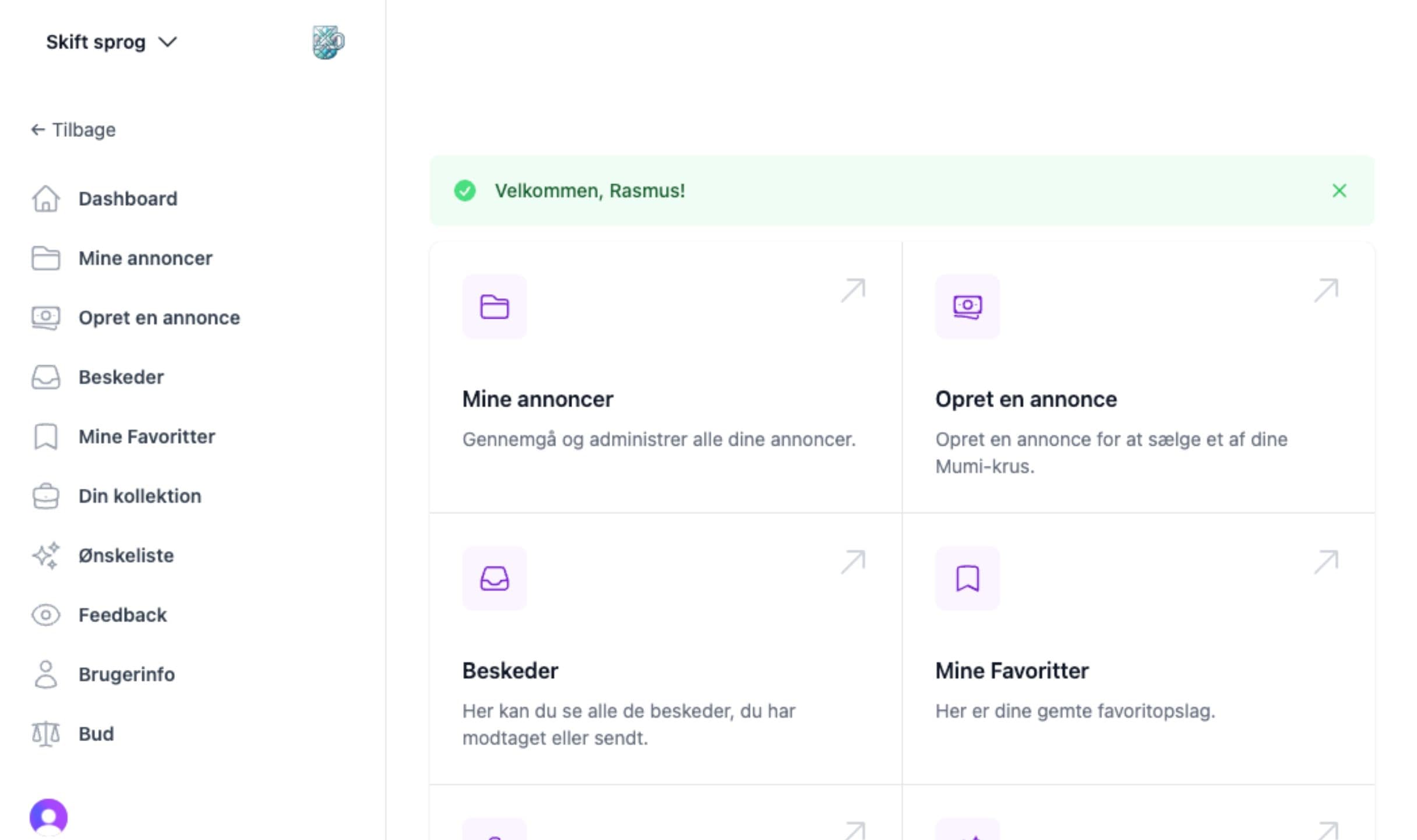Click the Moomin mug logo icon
1417x840 pixels.
(x=328, y=43)
